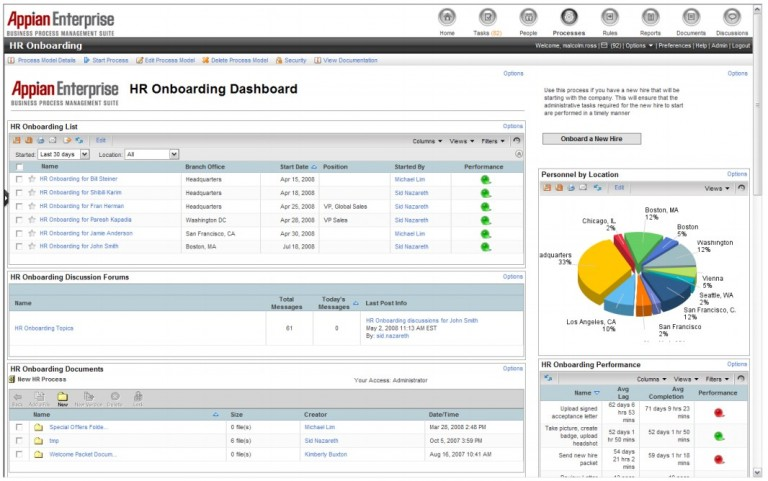768x481 pixels.
Task: Open the HR Onboarding Topics forum link
Action: click(44, 328)
